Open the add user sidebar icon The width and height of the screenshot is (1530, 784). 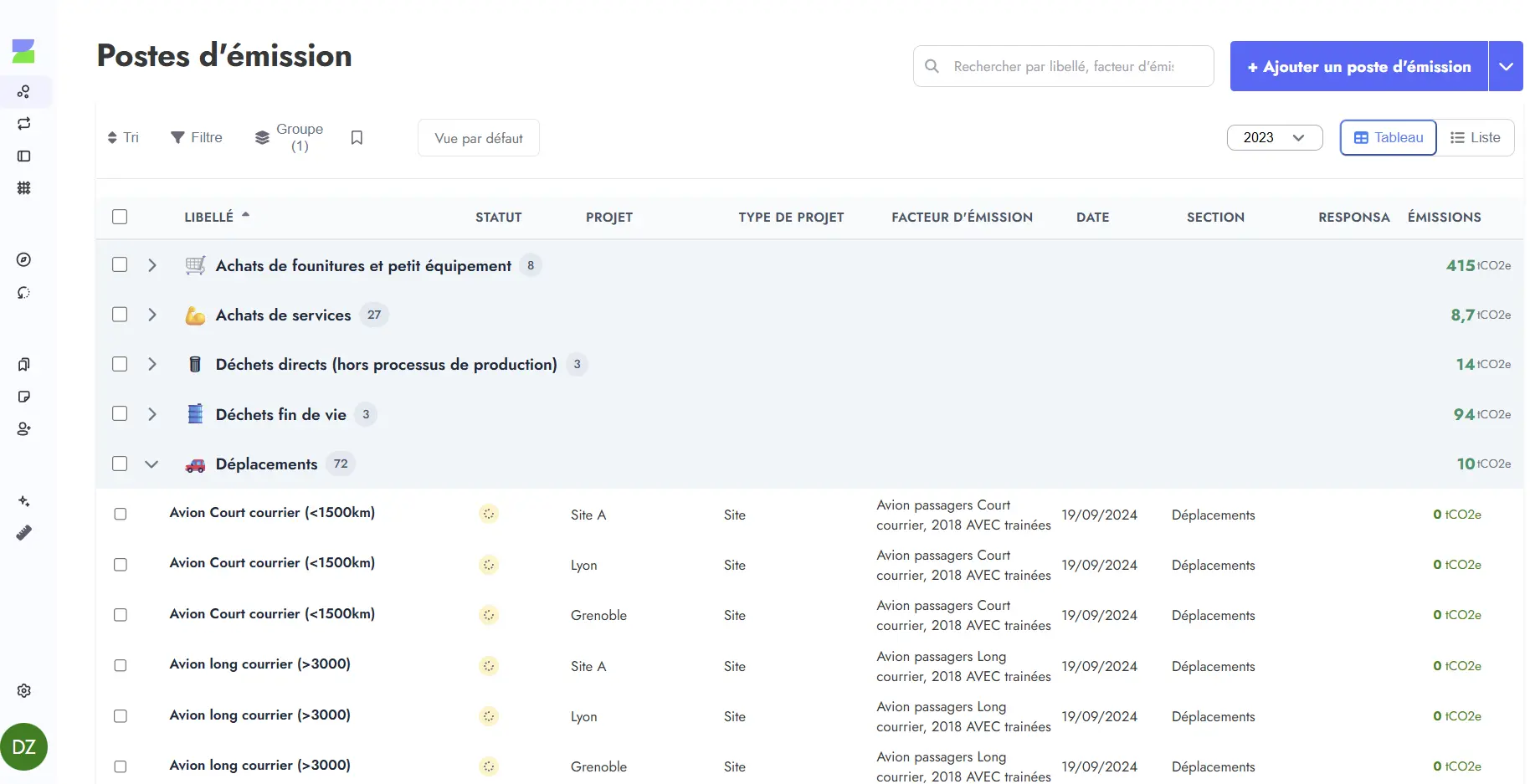[23, 429]
